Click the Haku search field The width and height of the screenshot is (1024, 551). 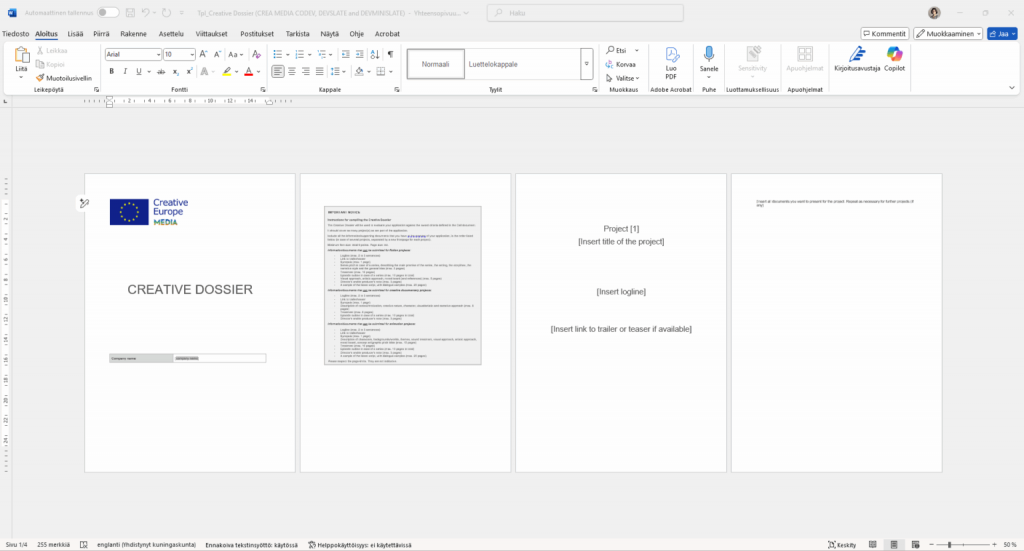[x=585, y=12]
